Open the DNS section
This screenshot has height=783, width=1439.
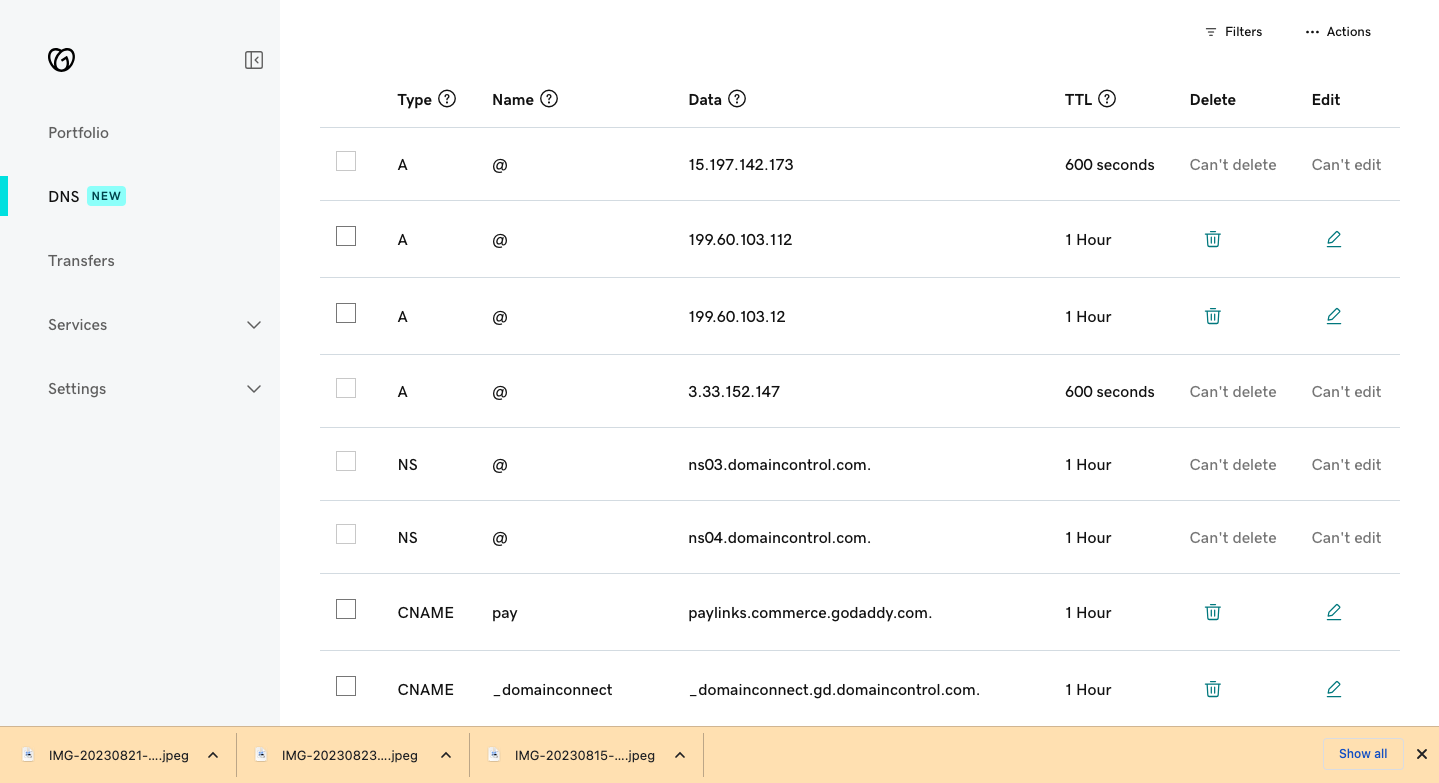coord(62,196)
